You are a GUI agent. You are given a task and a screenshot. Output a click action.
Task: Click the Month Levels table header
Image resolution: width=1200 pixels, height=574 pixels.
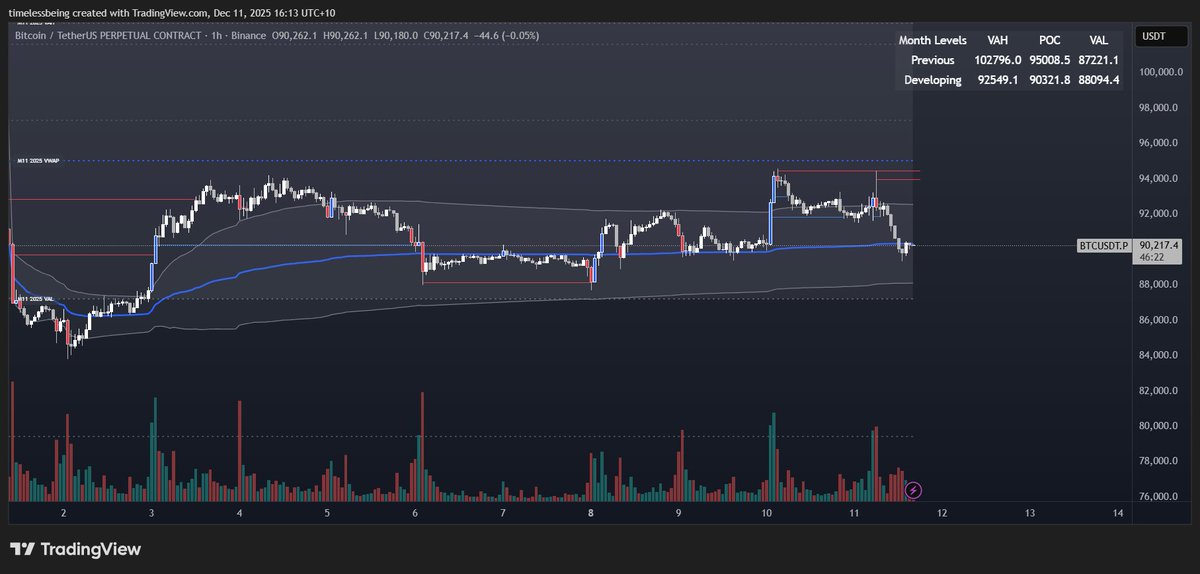pos(932,40)
